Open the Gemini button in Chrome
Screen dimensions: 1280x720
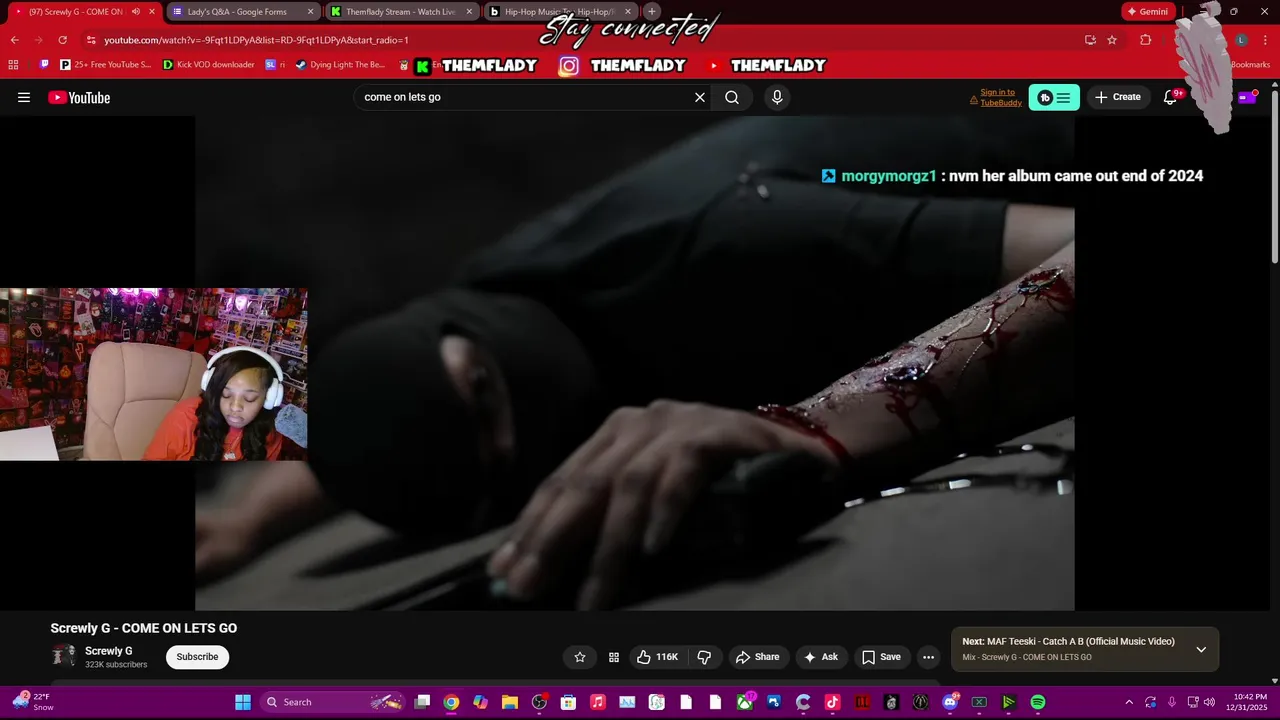pyautogui.click(x=1147, y=12)
